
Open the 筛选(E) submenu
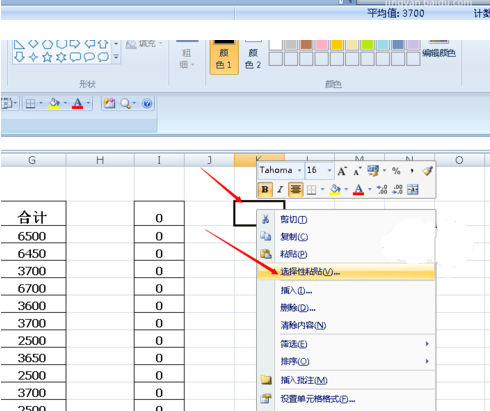point(346,344)
